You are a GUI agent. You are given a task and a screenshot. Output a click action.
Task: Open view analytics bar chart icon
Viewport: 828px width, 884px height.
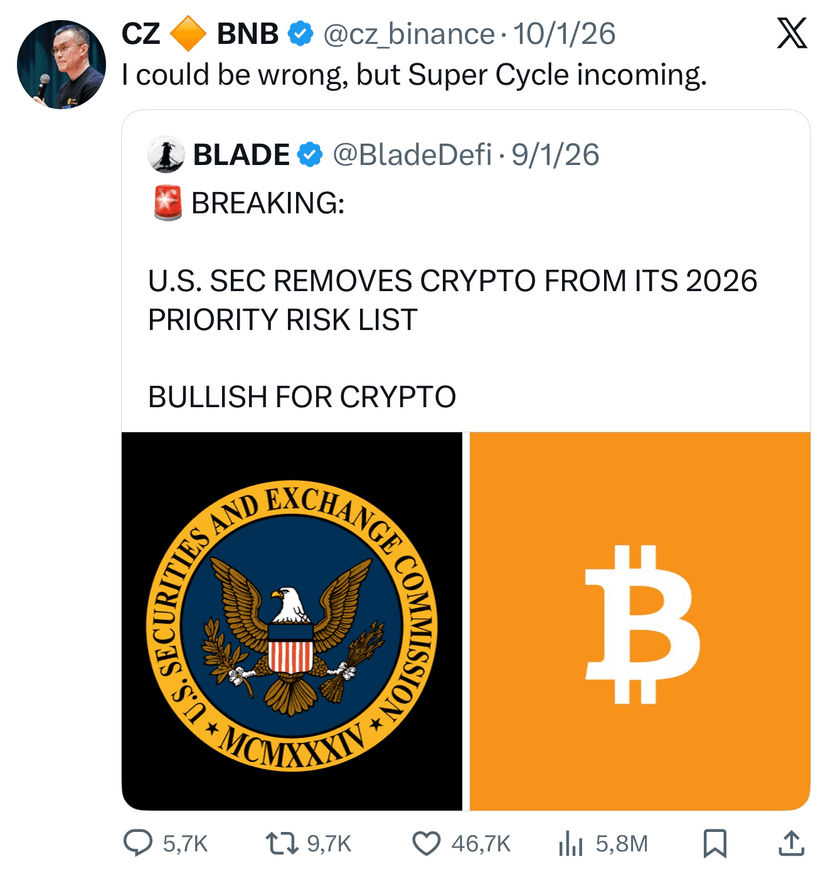point(570,844)
